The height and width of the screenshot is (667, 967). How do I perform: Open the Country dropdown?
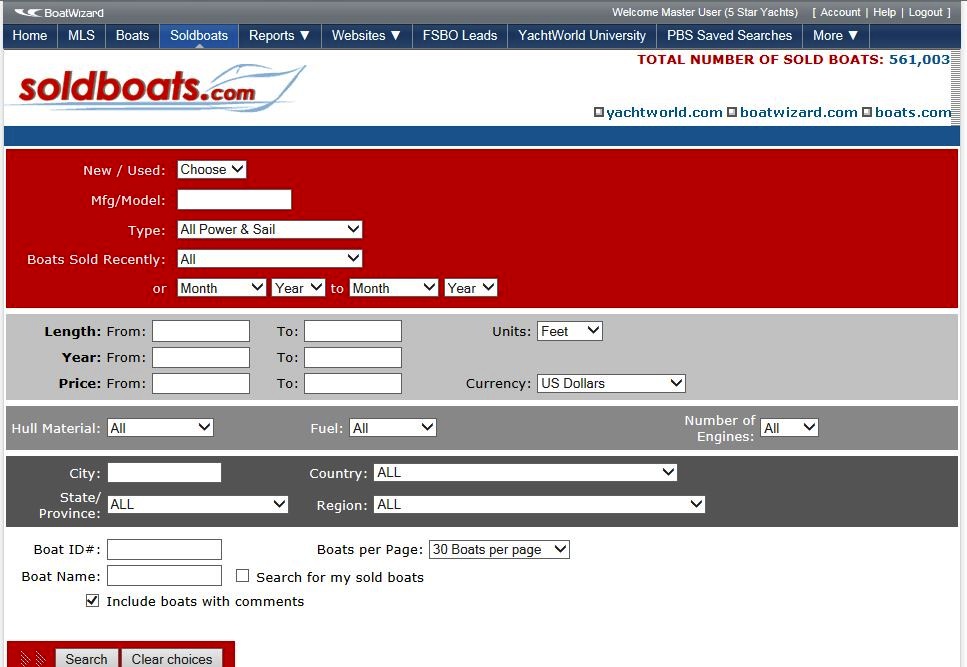tap(525, 472)
